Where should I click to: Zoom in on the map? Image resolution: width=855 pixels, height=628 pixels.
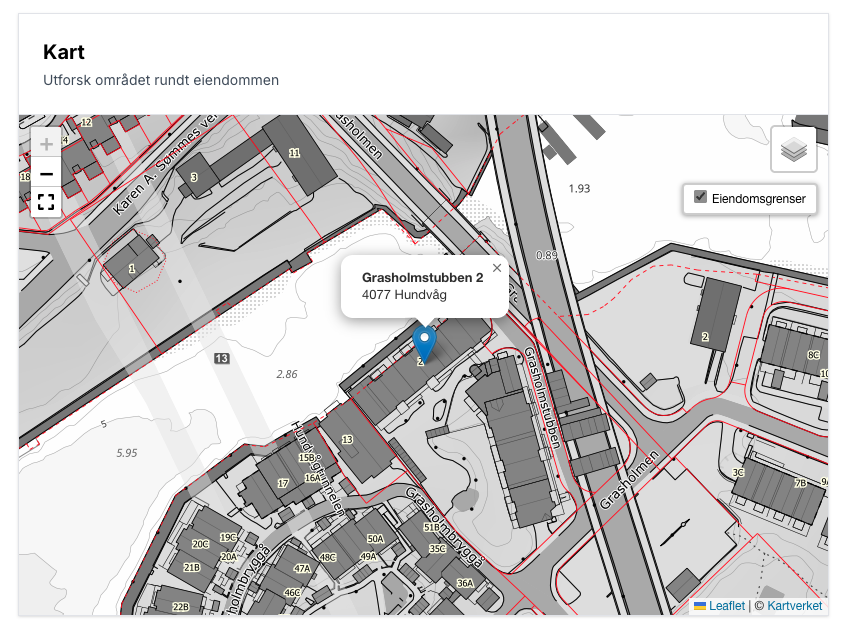pyautogui.click(x=46, y=144)
